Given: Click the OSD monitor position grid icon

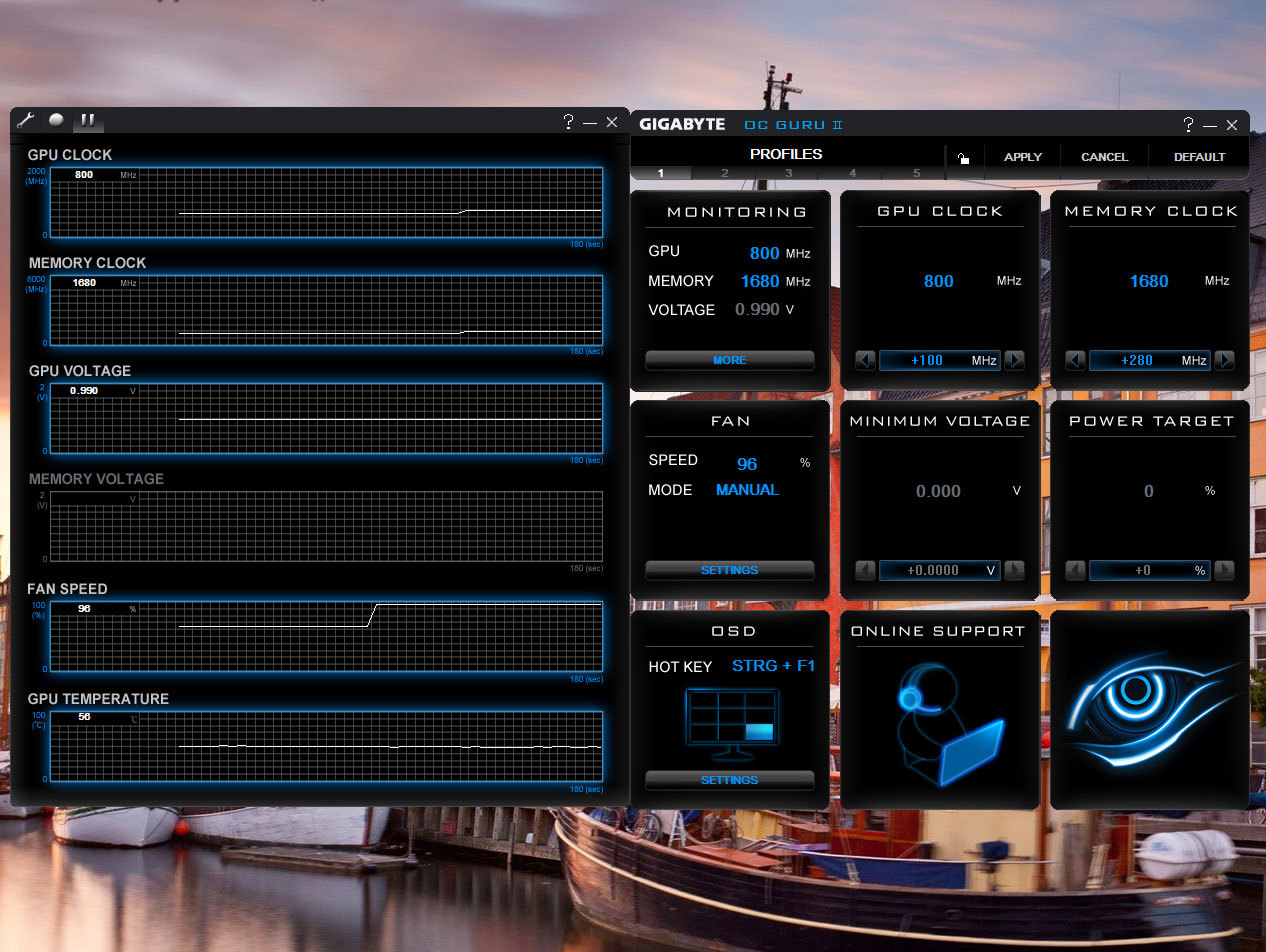Looking at the screenshot, I should (x=731, y=724).
